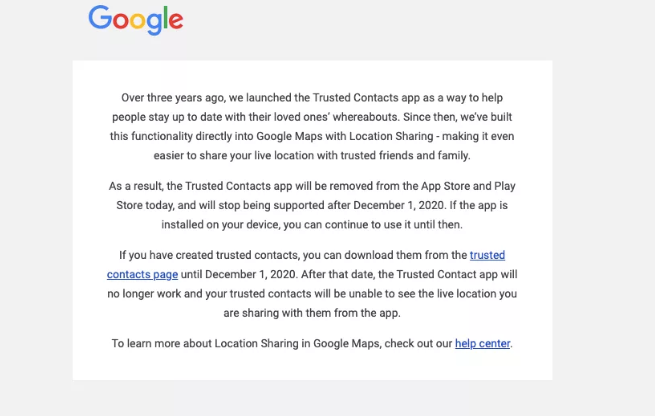Open the help center link
655x416 pixels.
point(482,343)
